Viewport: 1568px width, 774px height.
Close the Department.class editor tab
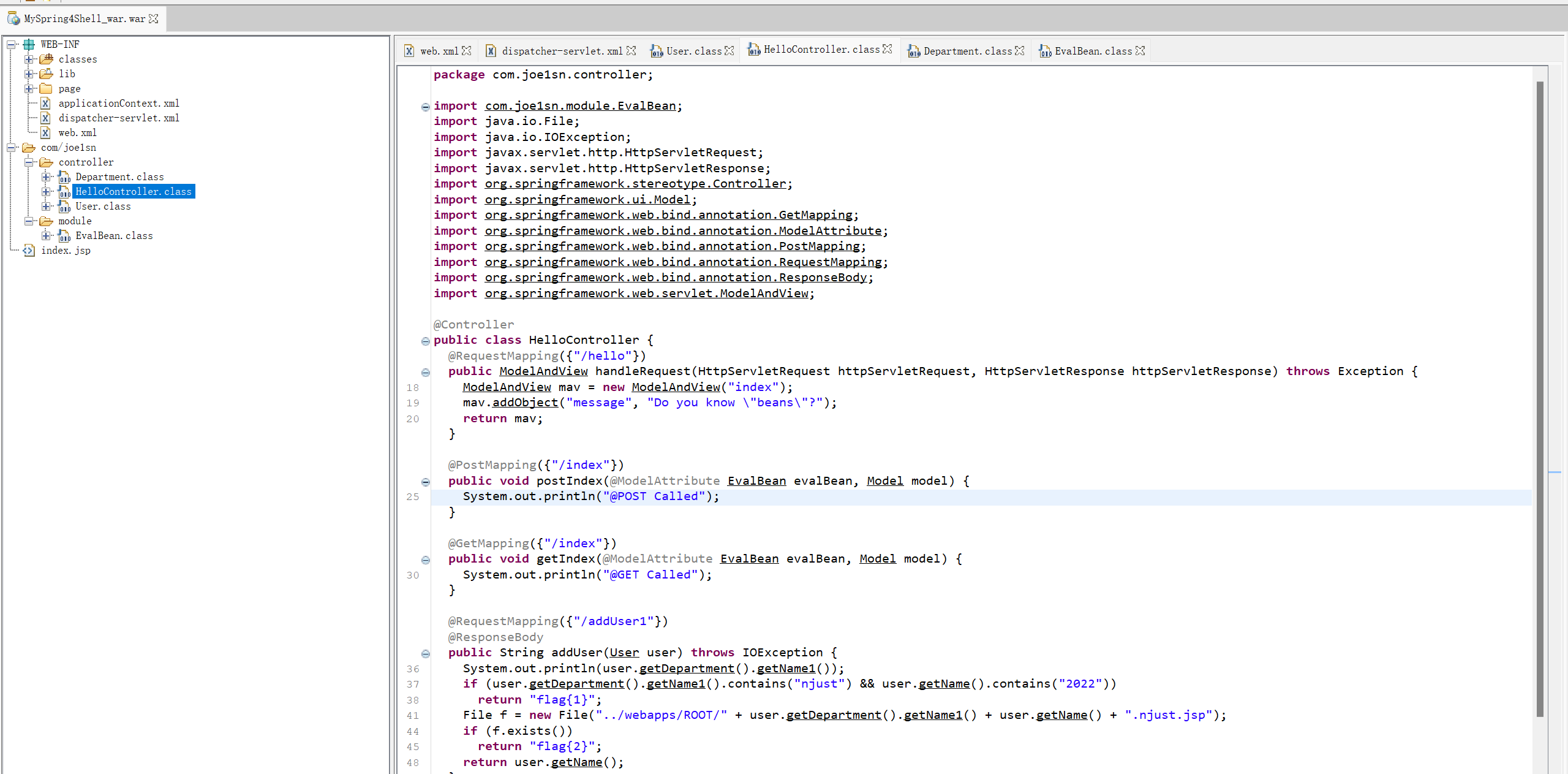tap(1020, 51)
